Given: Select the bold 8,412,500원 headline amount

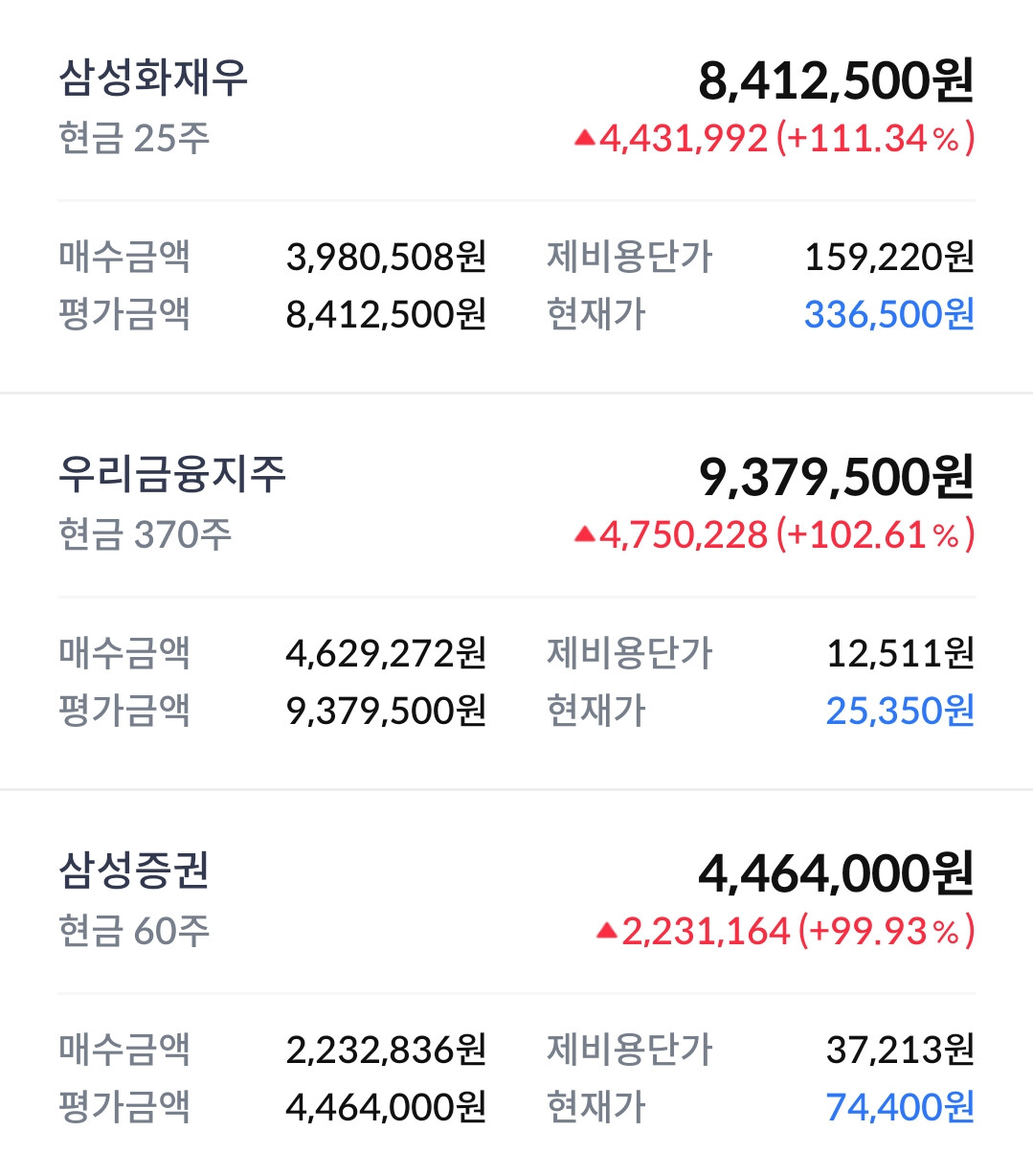Looking at the screenshot, I should tap(836, 80).
